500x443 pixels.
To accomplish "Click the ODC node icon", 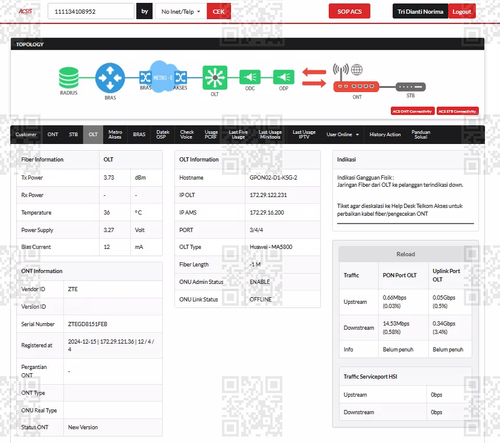I will pyautogui.click(x=250, y=77).
